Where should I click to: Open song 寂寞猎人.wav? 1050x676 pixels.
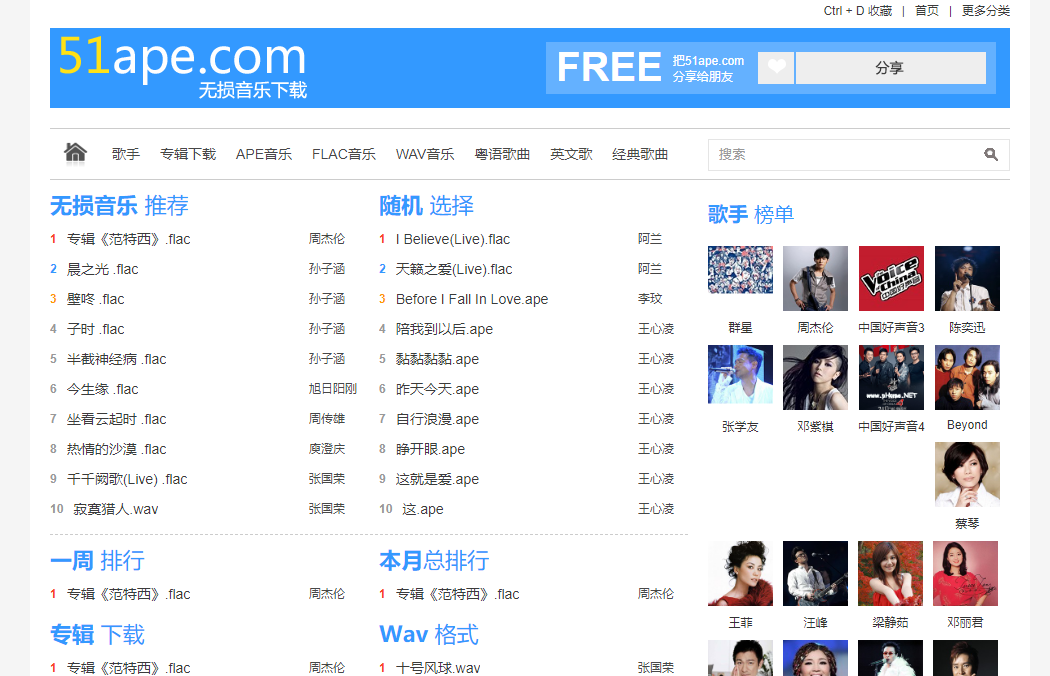tap(116, 510)
